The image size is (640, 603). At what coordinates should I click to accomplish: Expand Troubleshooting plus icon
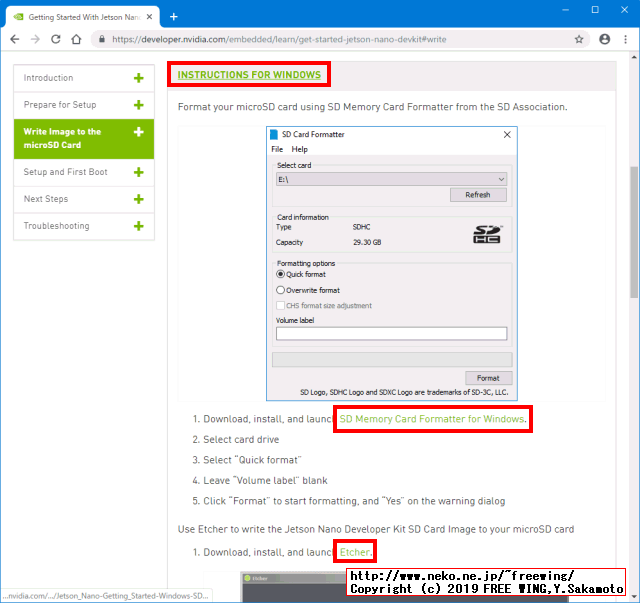[x=139, y=226]
